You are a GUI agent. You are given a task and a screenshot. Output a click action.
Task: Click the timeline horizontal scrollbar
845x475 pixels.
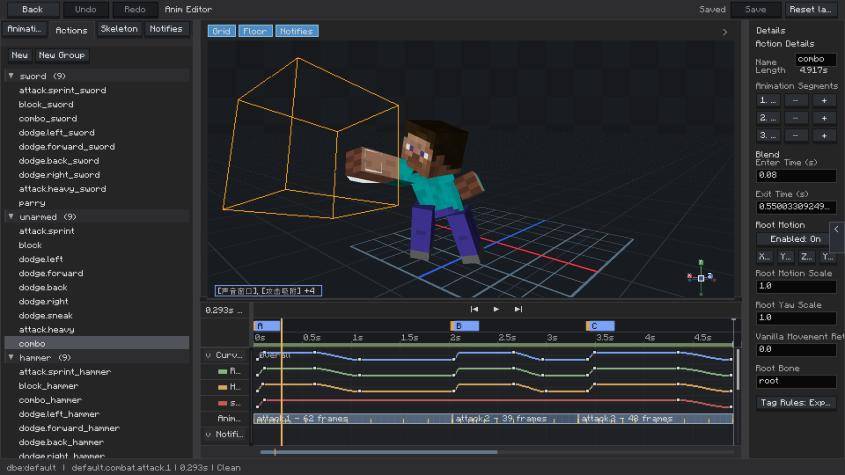378,452
